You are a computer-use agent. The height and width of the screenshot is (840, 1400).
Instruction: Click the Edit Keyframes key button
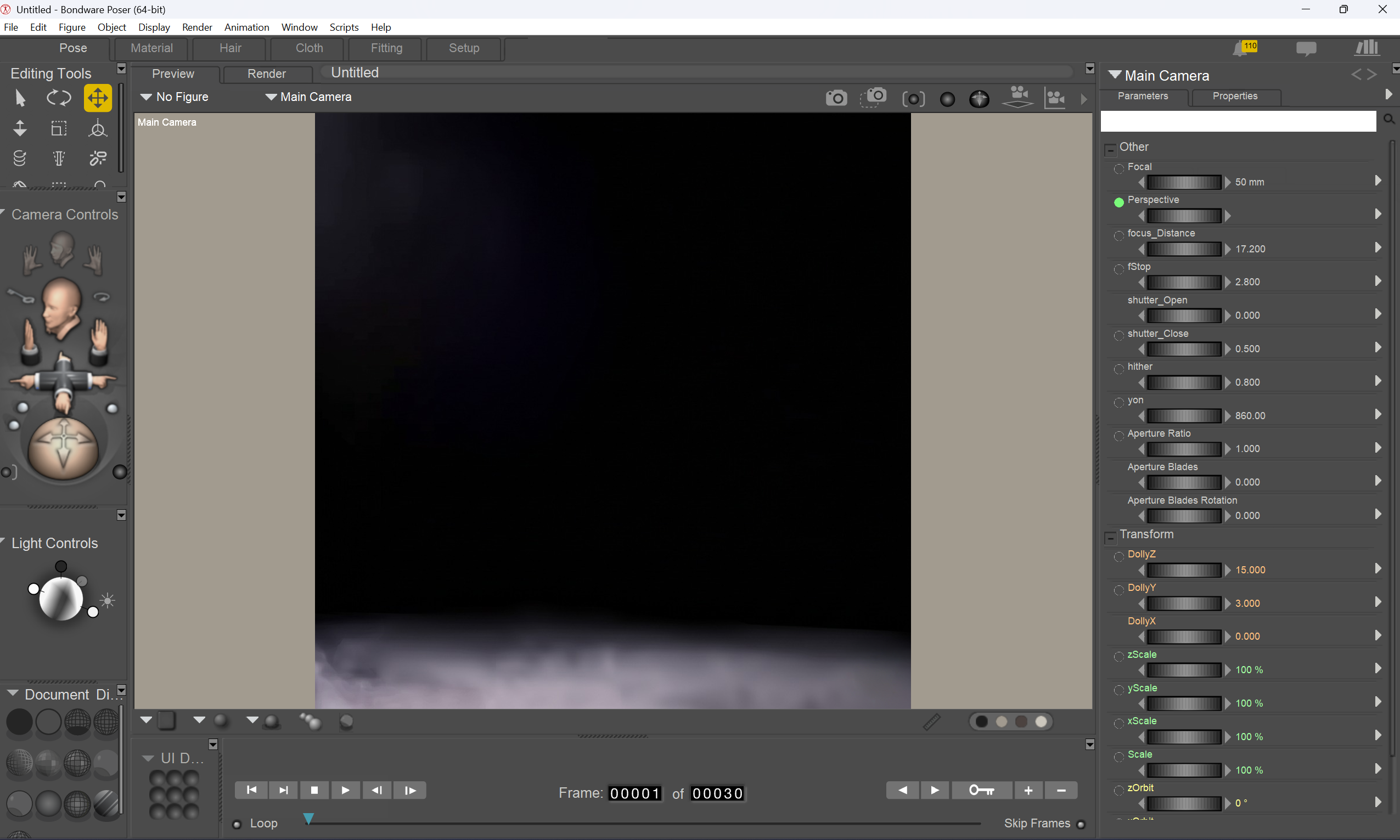(x=982, y=790)
